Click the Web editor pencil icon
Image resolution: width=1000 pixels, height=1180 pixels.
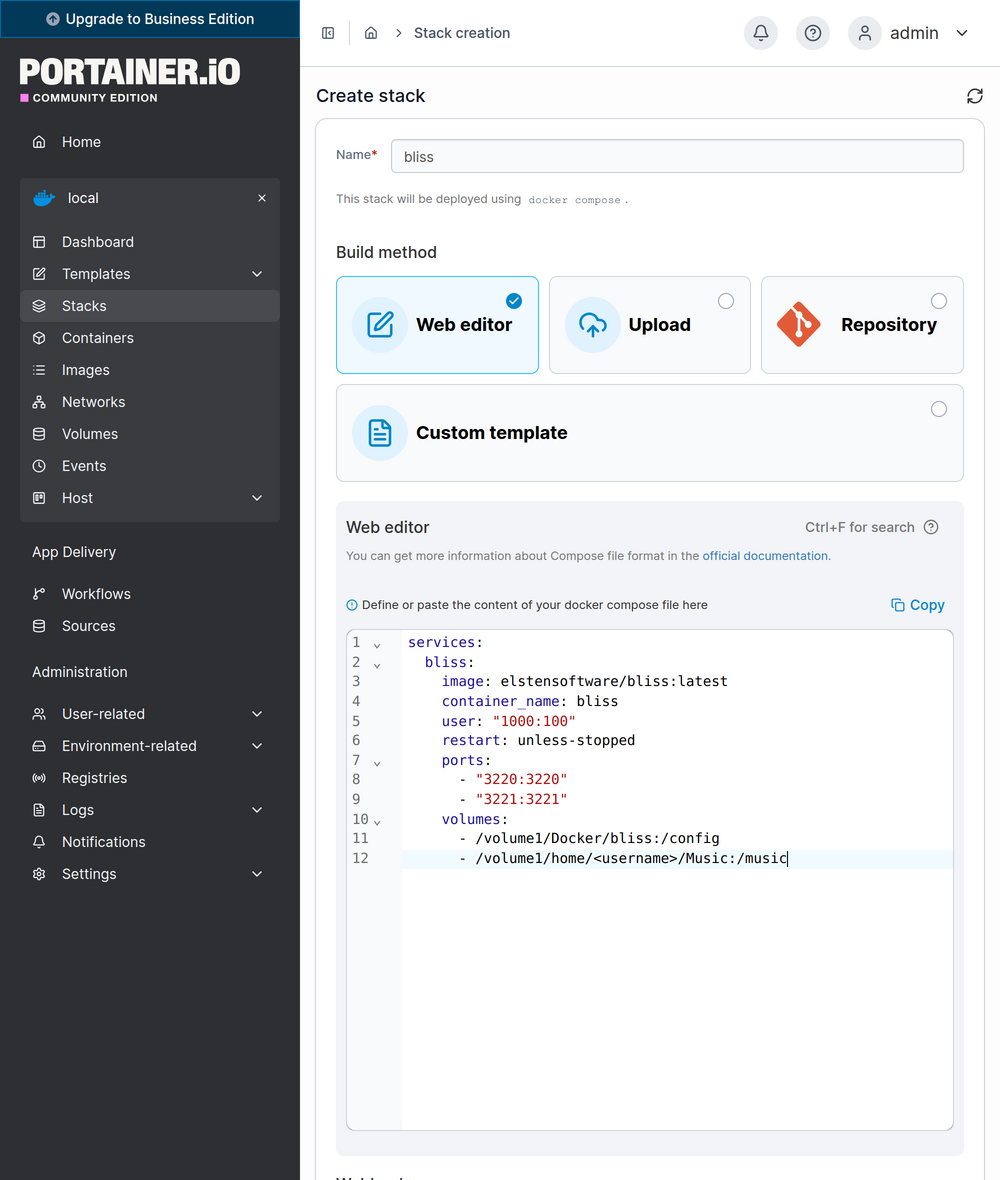coord(380,325)
